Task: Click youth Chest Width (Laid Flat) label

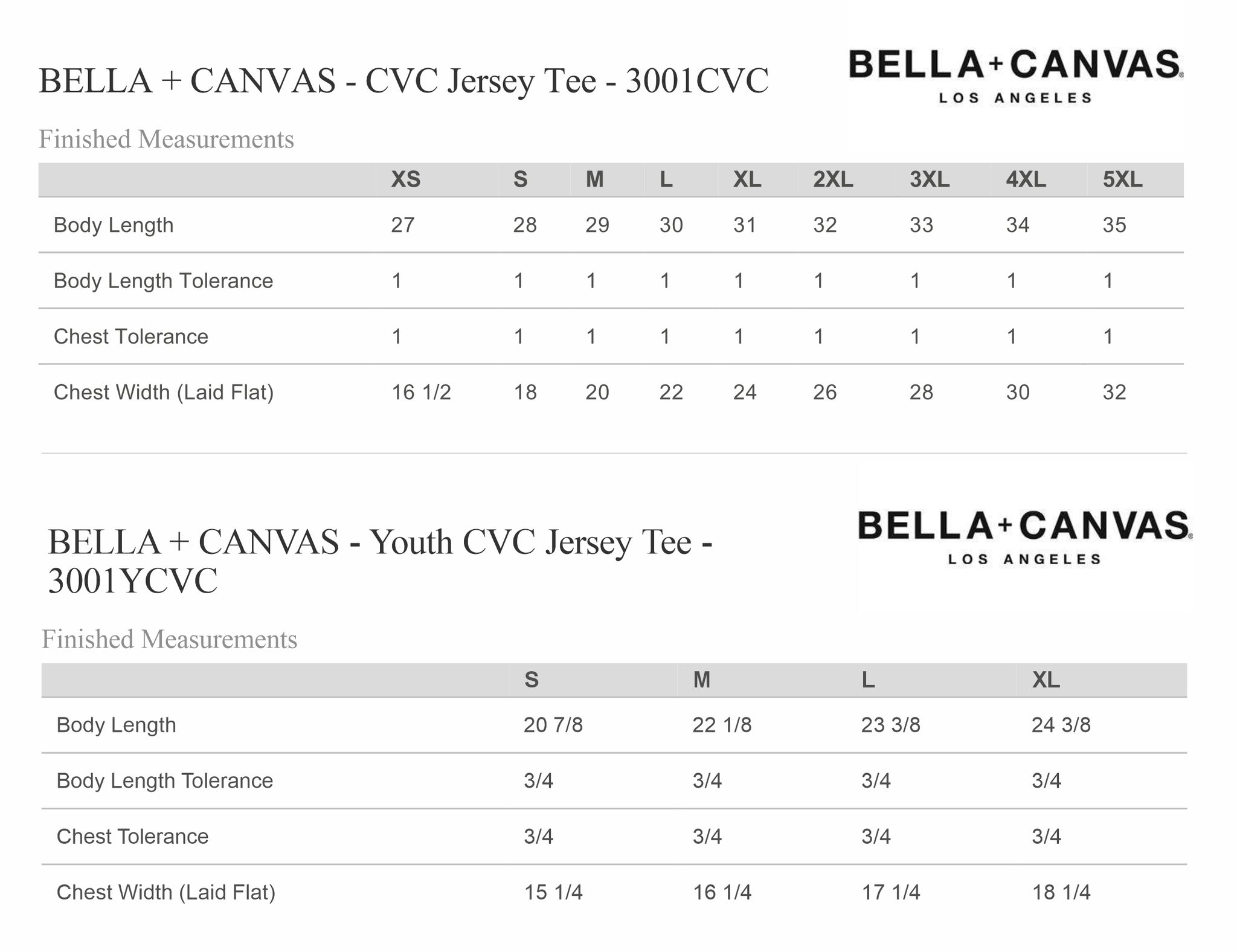Action: (165, 892)
